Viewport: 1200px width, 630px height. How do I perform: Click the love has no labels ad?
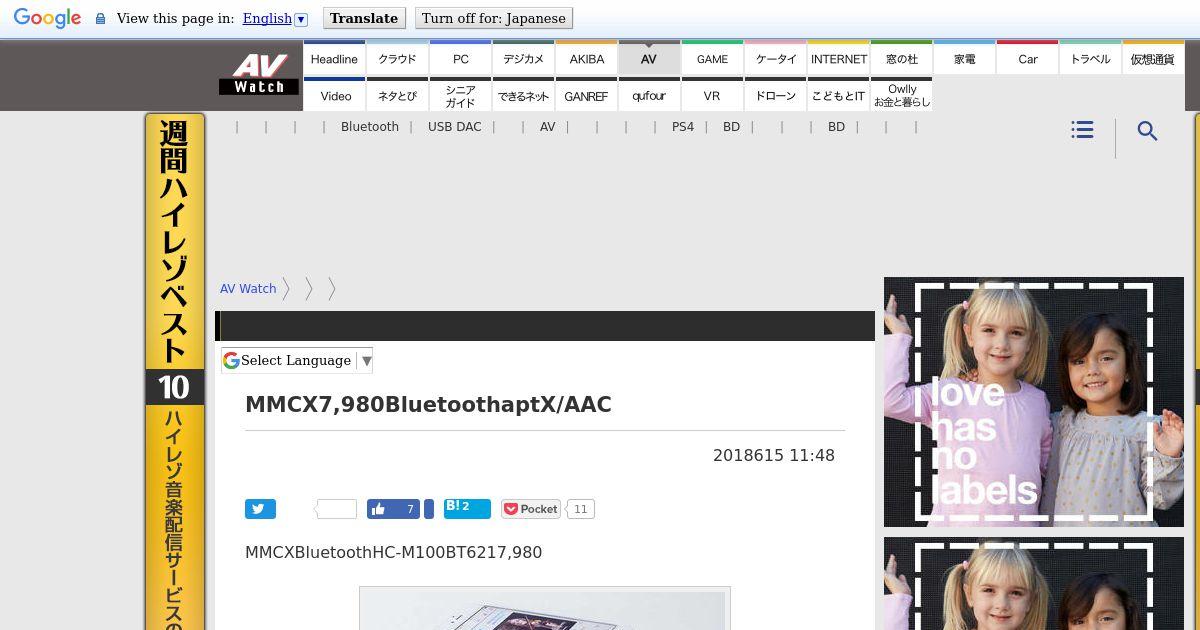click(1034, 402)
